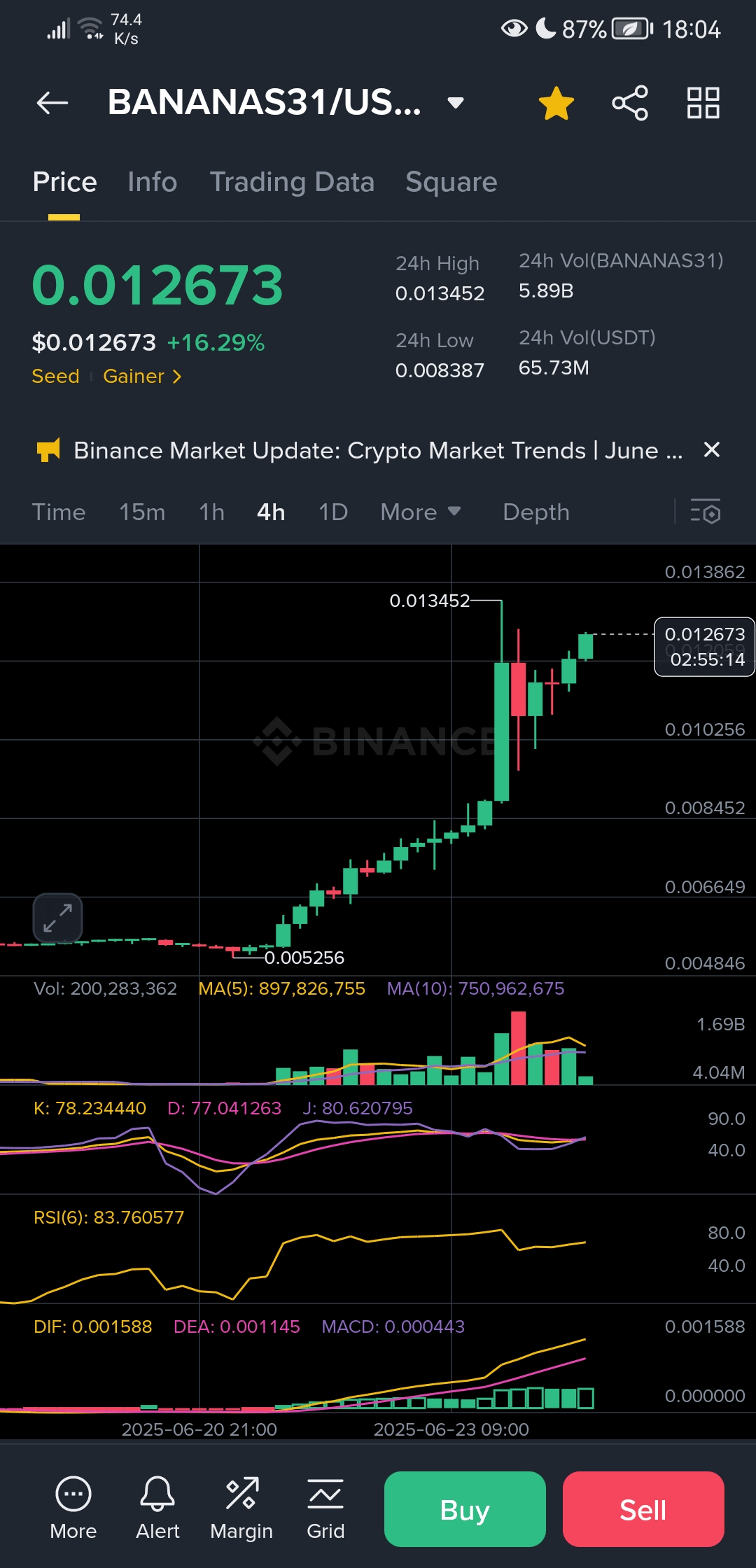Tap the red Sell button
756x1568 pixels.
[x=643, y=1509]
